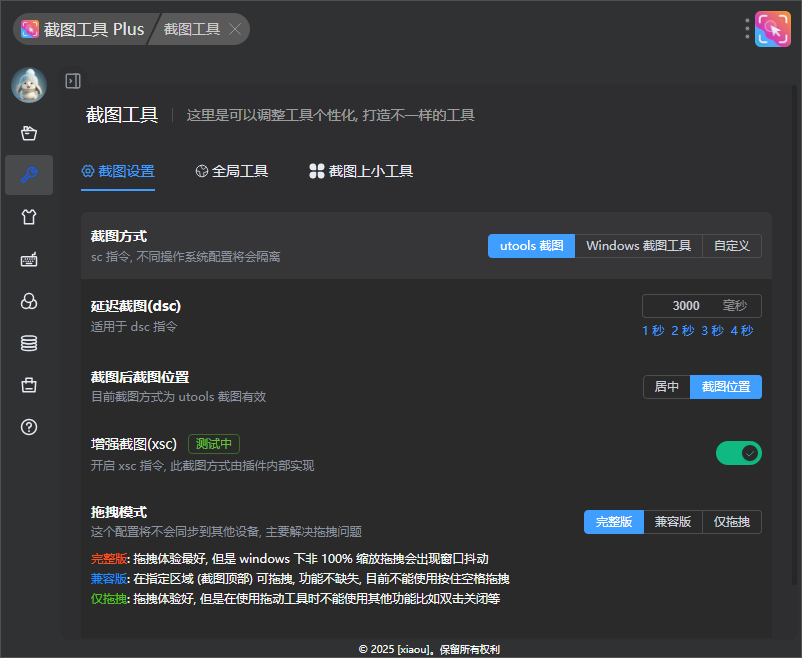Image resolution: width=802 pixels, height=658 pixels.
Task: Open the T-shirt skin sidebar icon
Action: pyautogui.click(x=29, y=217)
